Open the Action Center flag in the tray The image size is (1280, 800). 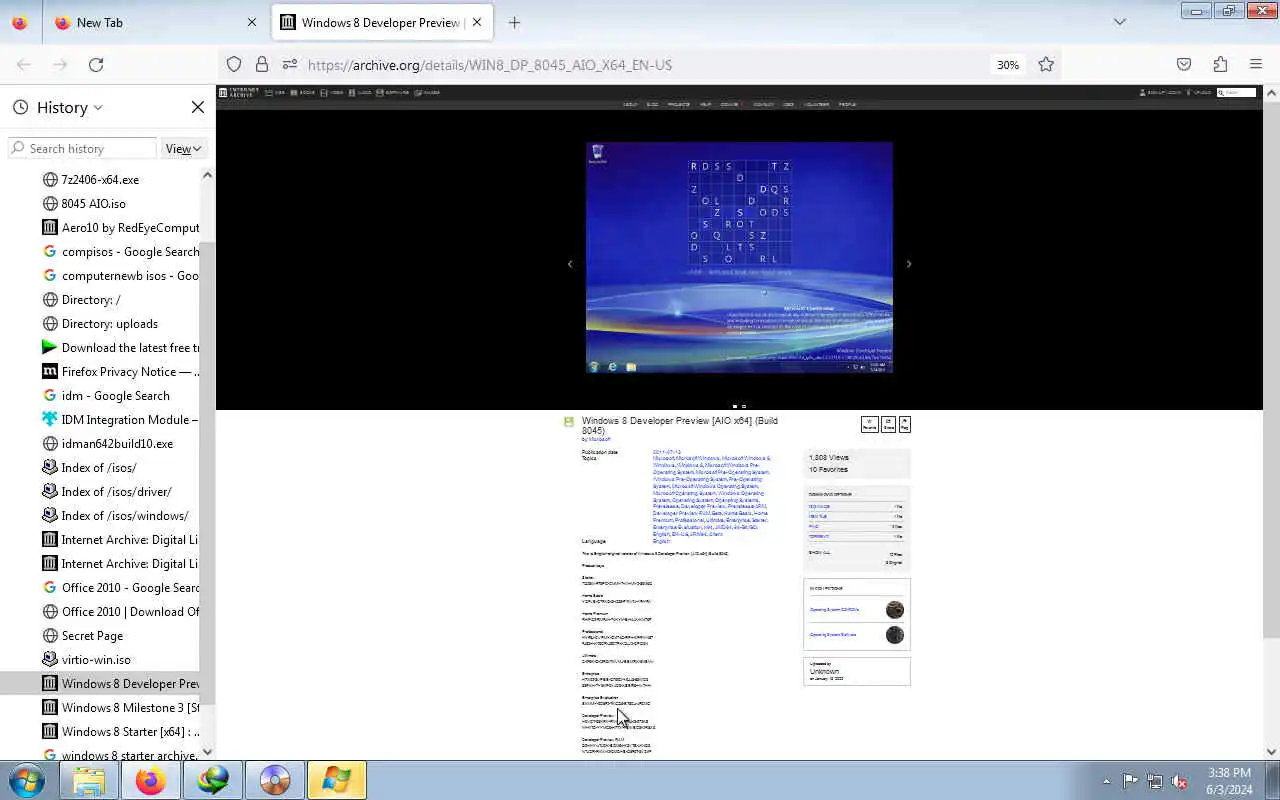1130,781
